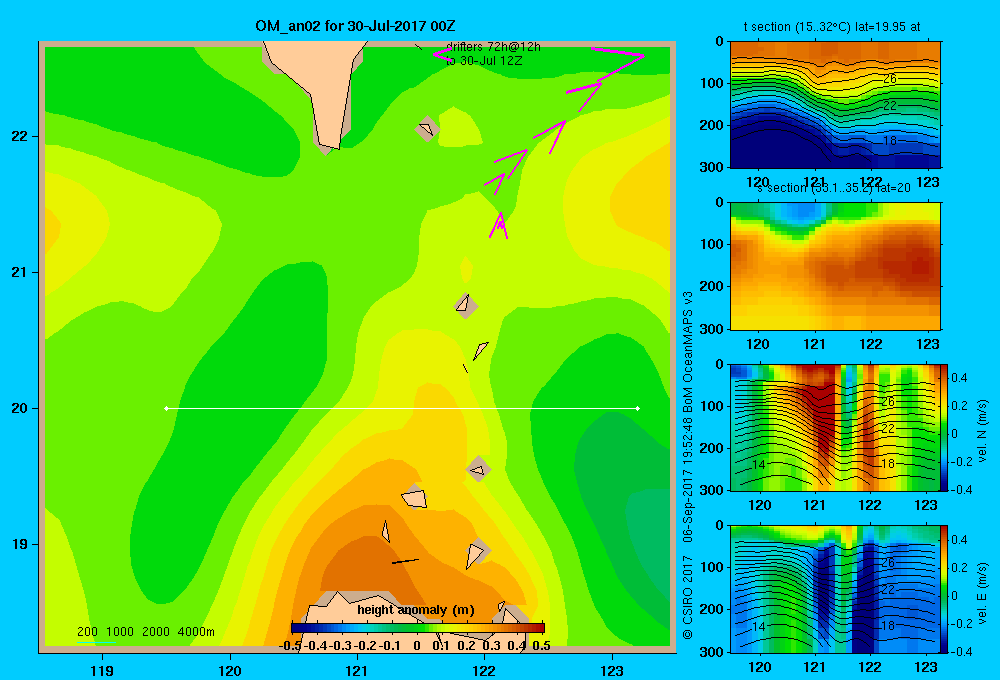
Task: Click the 0.5 tick on the height anomaly colorbar
Action: tap(541, 646)
